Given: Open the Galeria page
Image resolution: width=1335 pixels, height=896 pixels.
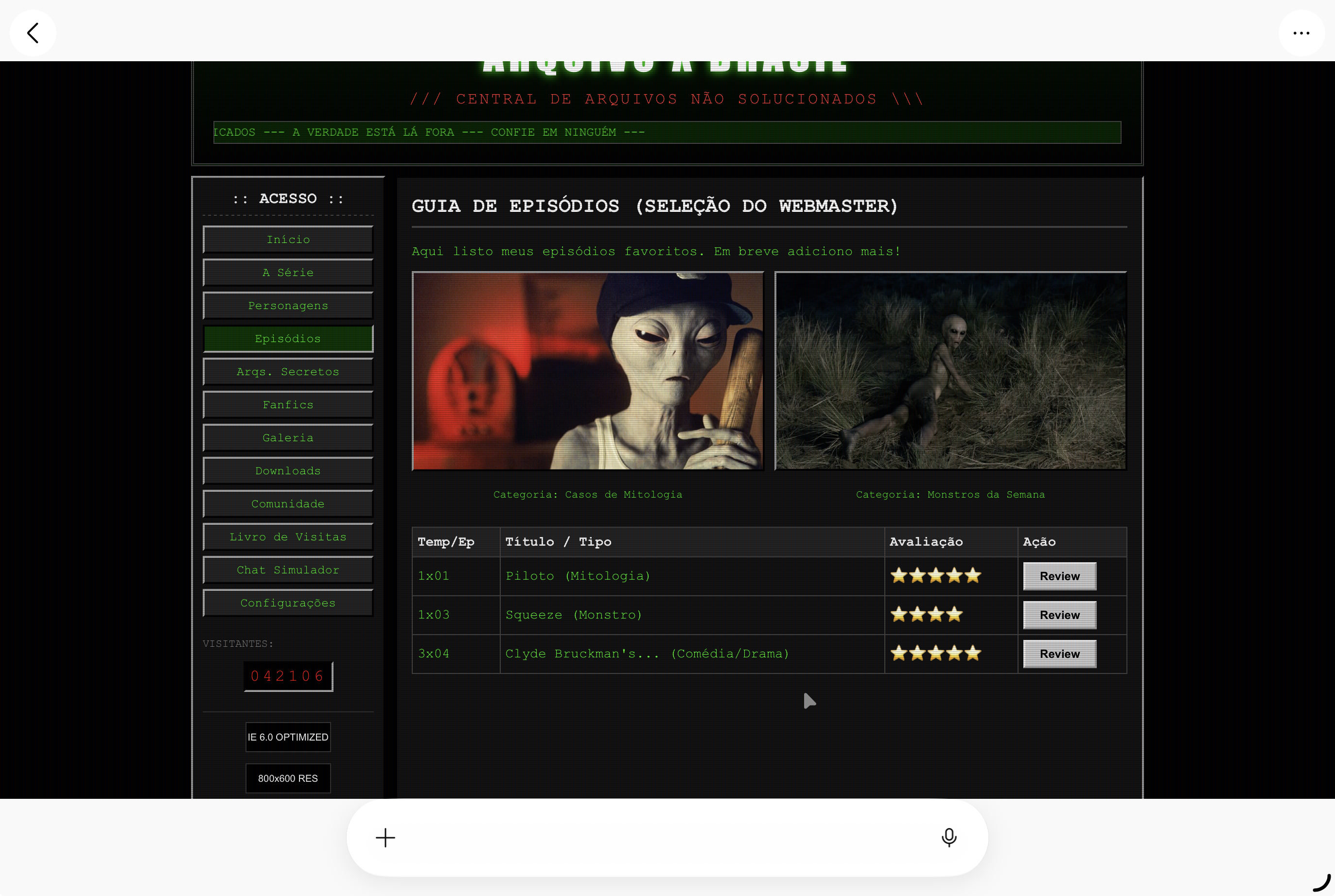Looking at the screenshot, I should click(x=288, y=438).
